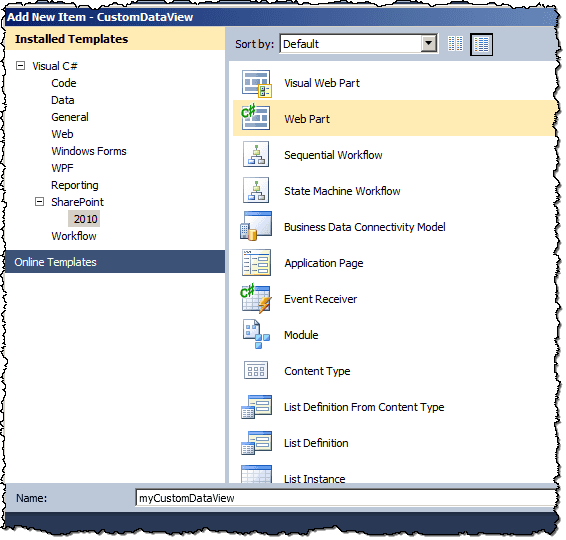This screenshot has height=540, width=566.
Task: Click the Content Type icon
Action: click(x=256, y=370)
